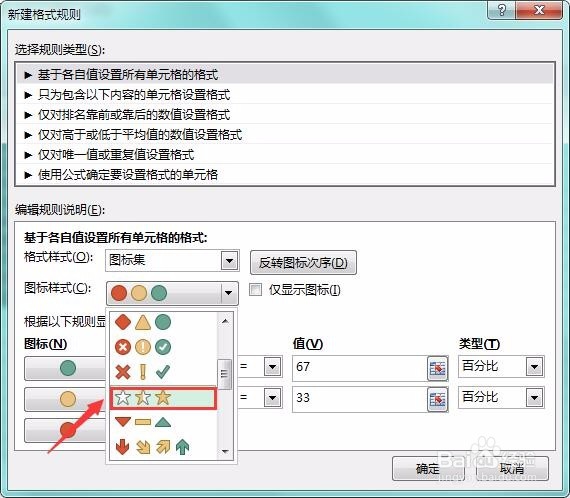Screen dimensions: 570x498
Task: Select rule 仅对排名靠前或靠后的数值设置格式
Action: (285, 115)
